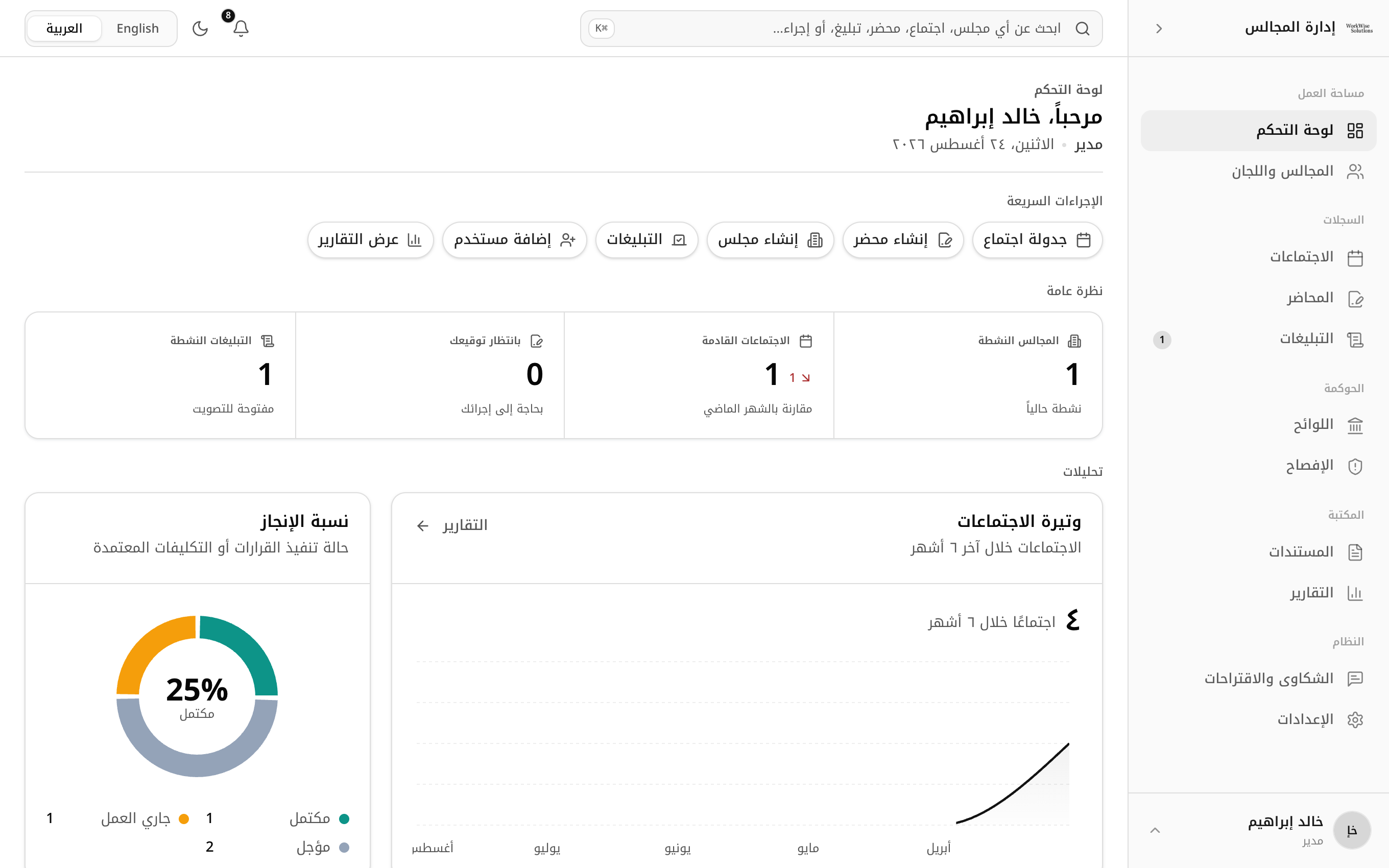1389x868 pixels.
Task: Click the edit-document icon next to المحاضر
Action: coord(1355,299)
